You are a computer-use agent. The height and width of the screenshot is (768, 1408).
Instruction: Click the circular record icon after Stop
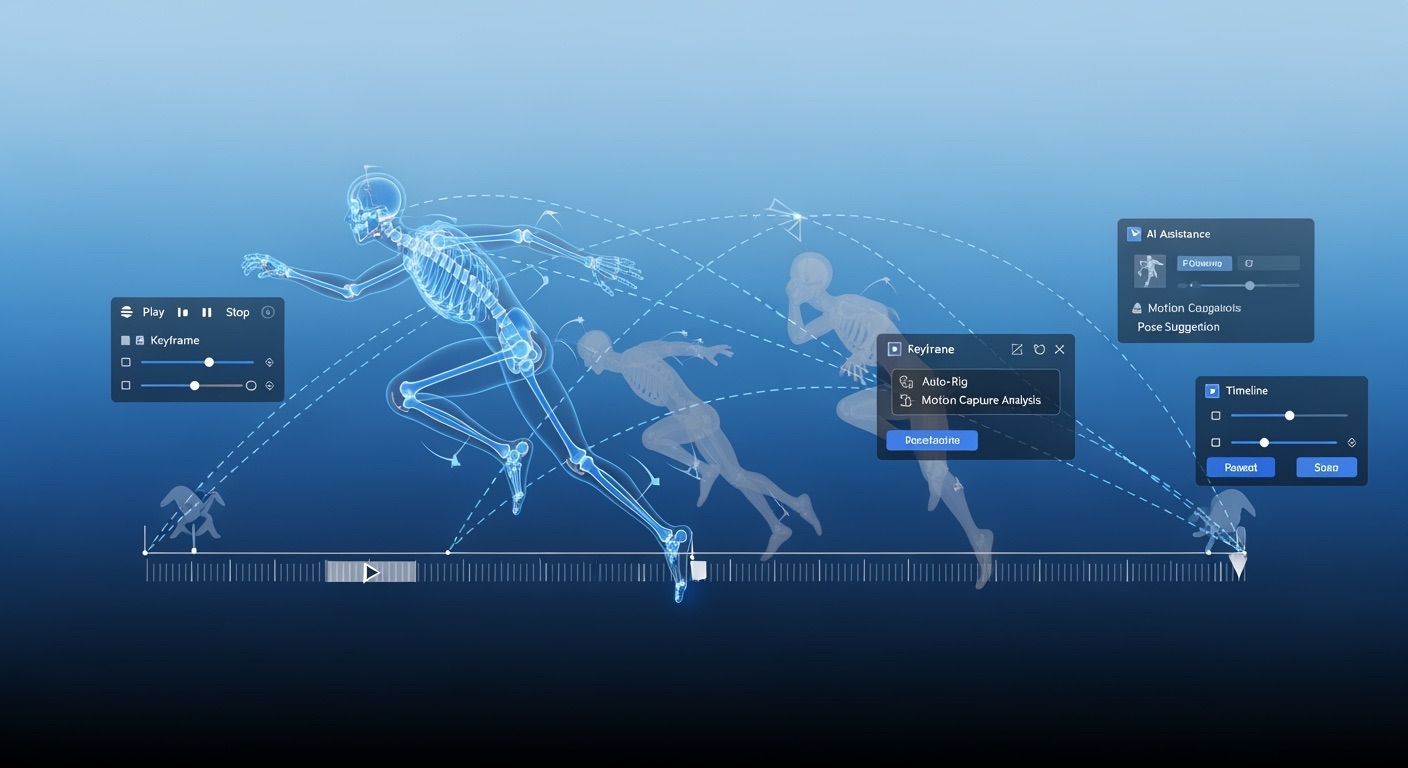coord(267,312)
